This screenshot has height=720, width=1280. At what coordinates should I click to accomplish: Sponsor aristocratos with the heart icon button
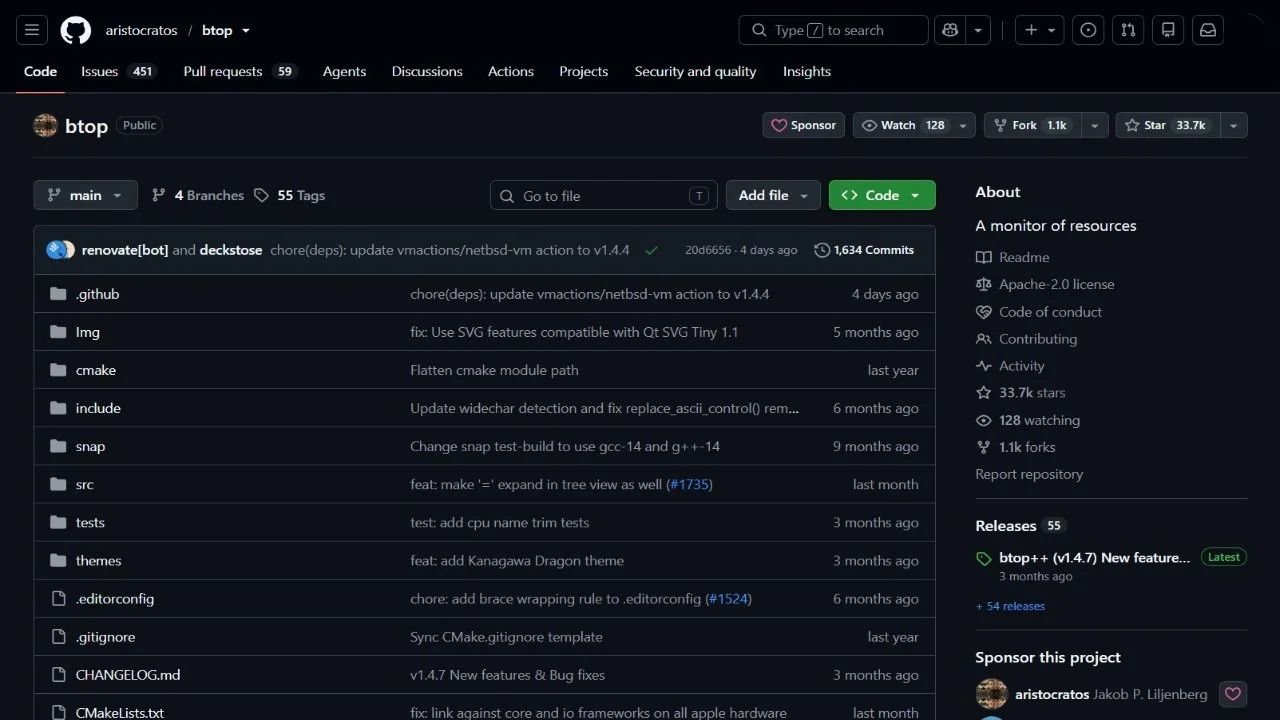(1233, 694)
